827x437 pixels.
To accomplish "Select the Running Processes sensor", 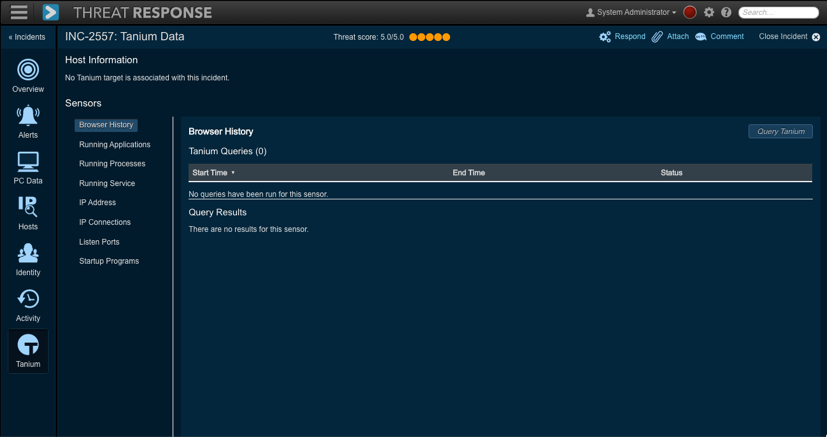I will (112, 164).
